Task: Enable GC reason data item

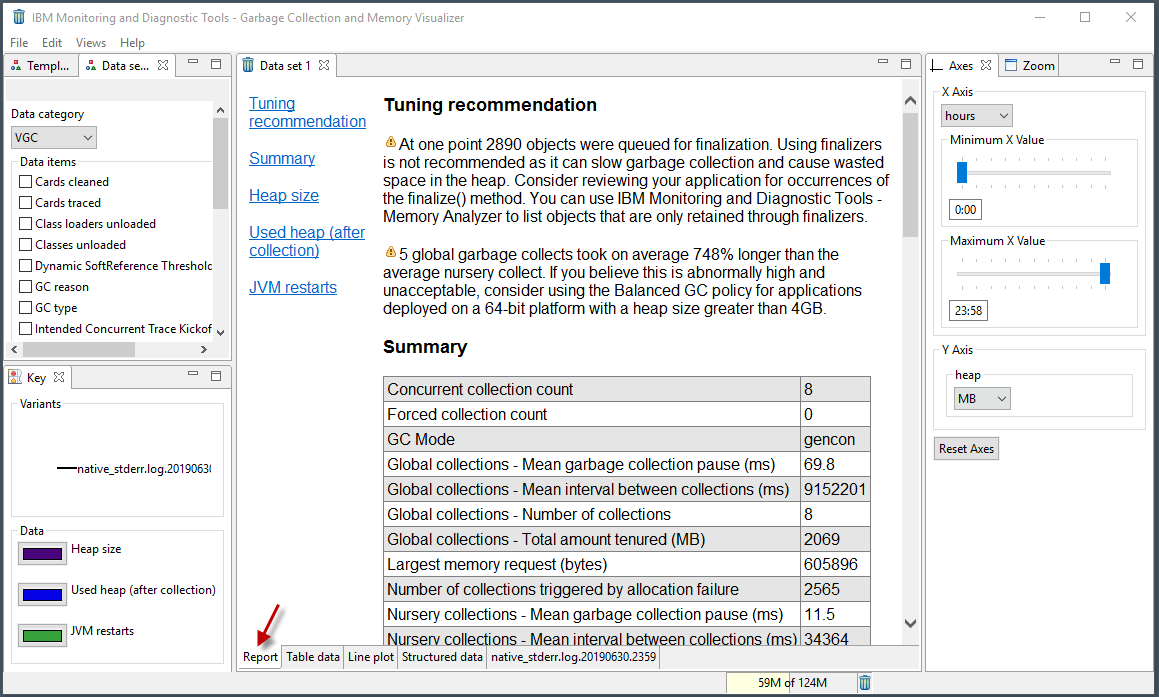Action: tap(26, 287)
